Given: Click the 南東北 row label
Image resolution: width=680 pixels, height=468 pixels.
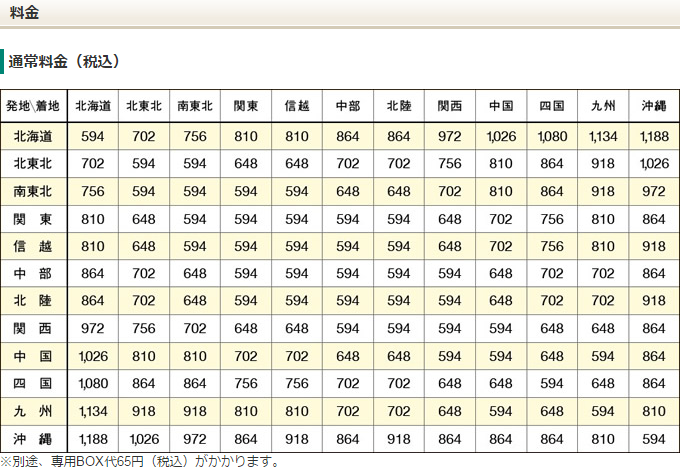Looking at the screenshot, I should pos(33,191).
